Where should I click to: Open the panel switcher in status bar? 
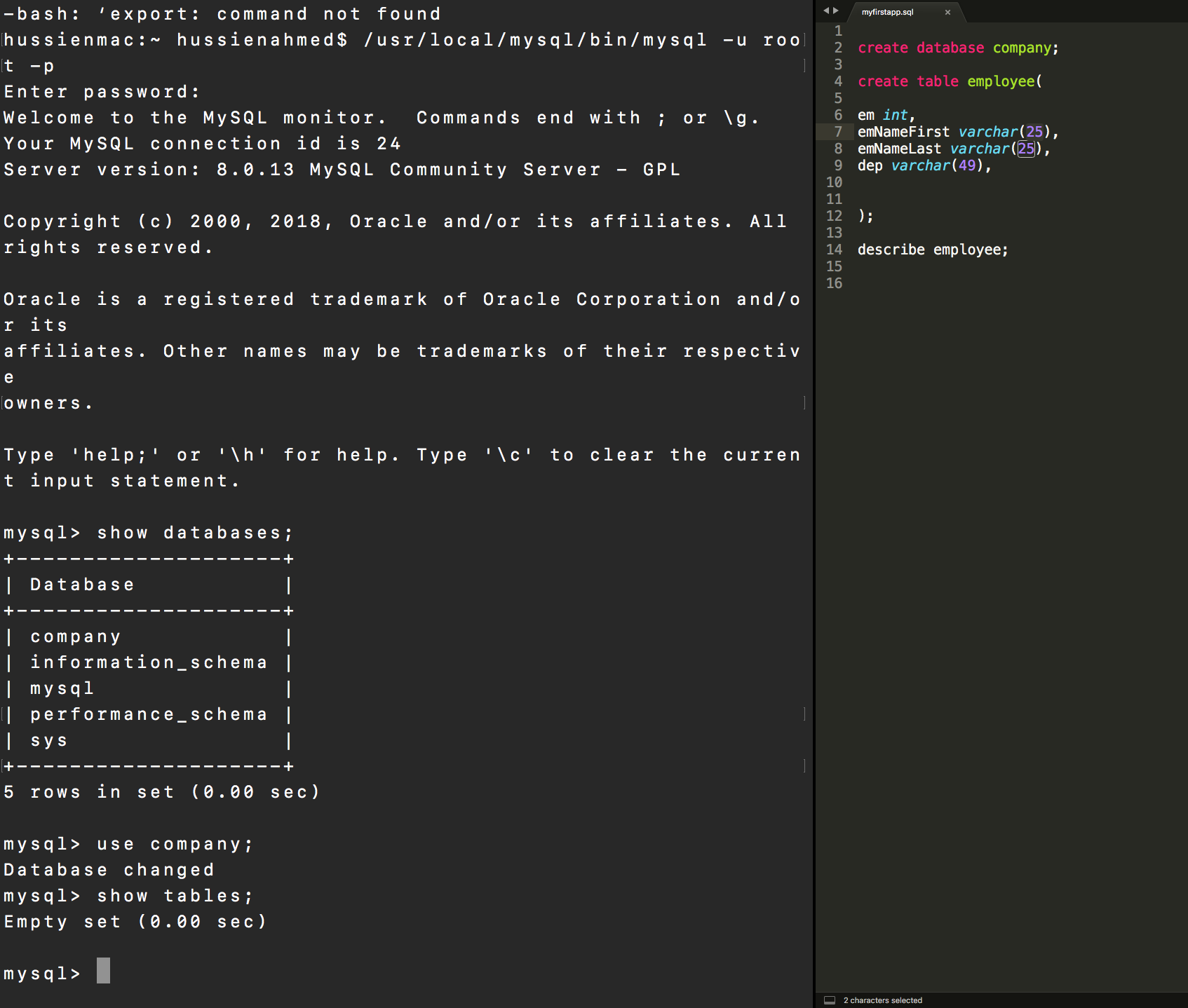pyautogui.click(x=830, y=1000)
